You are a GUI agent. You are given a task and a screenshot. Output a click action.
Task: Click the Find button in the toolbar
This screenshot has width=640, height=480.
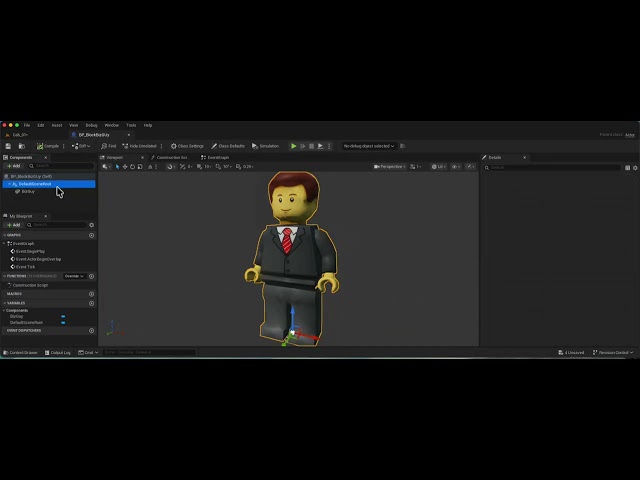[109, 146]
